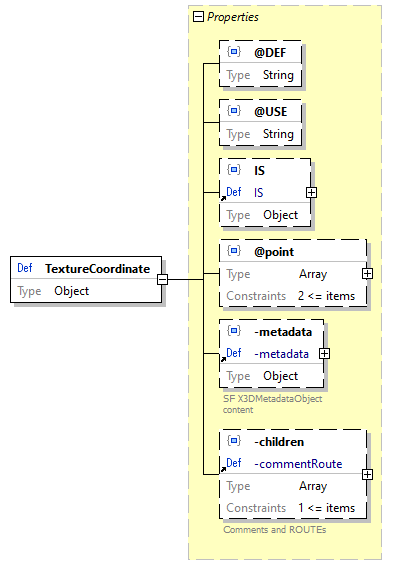Screen dimensions: 396x571
Task: Click the -metadata property type icon
Action: point(234,331)
